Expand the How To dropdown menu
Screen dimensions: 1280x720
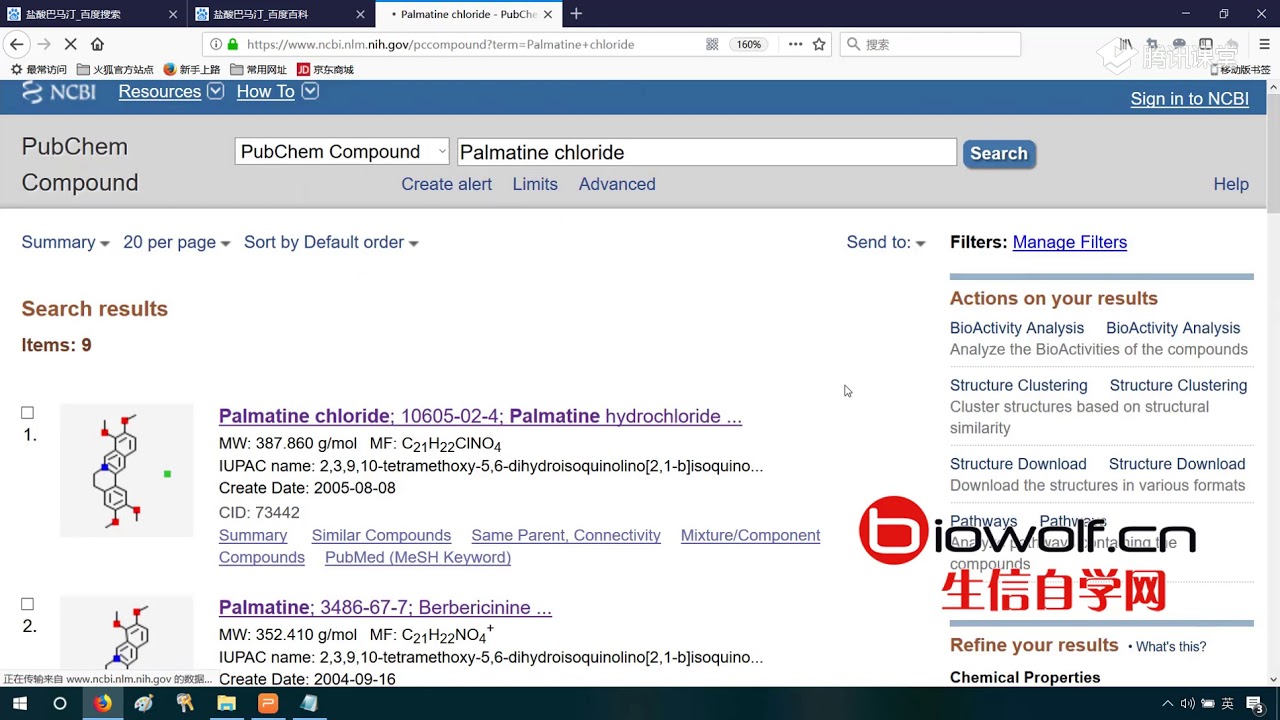point(277,91)
